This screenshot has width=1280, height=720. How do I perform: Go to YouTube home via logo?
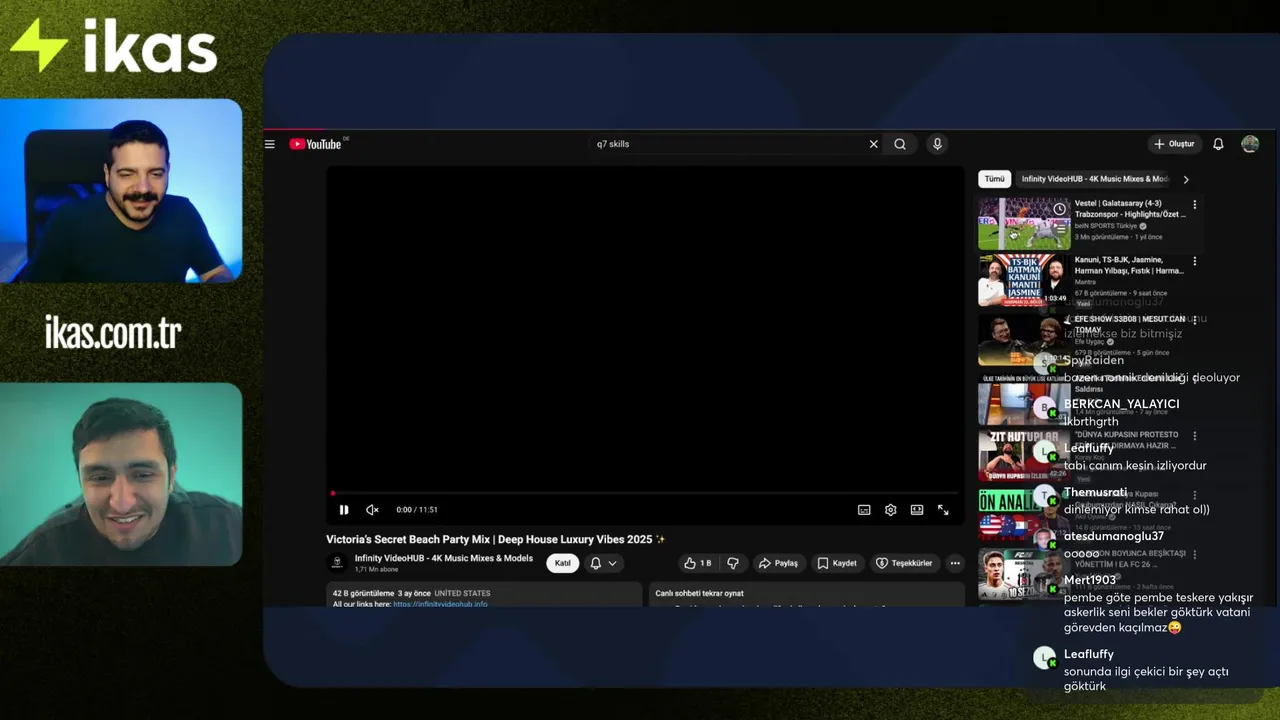tap(316, 144)
